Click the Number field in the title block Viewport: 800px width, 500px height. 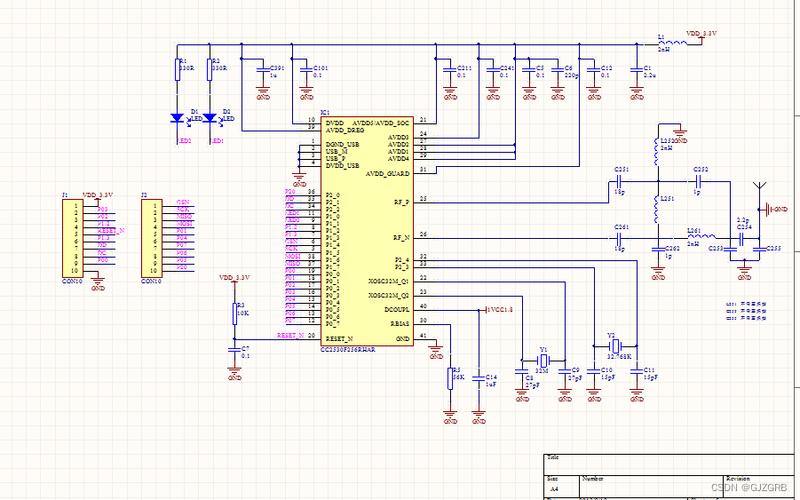[x=651, y=485]
